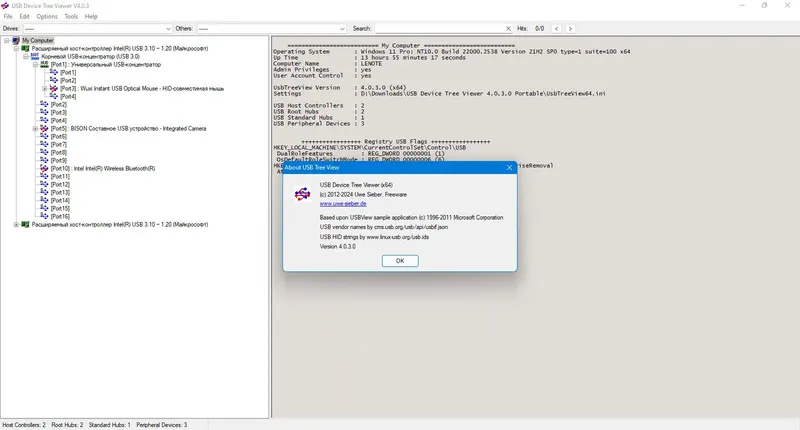Click the 'Operating System' line in details pane

pyautogui.click(x=452, y=52)
